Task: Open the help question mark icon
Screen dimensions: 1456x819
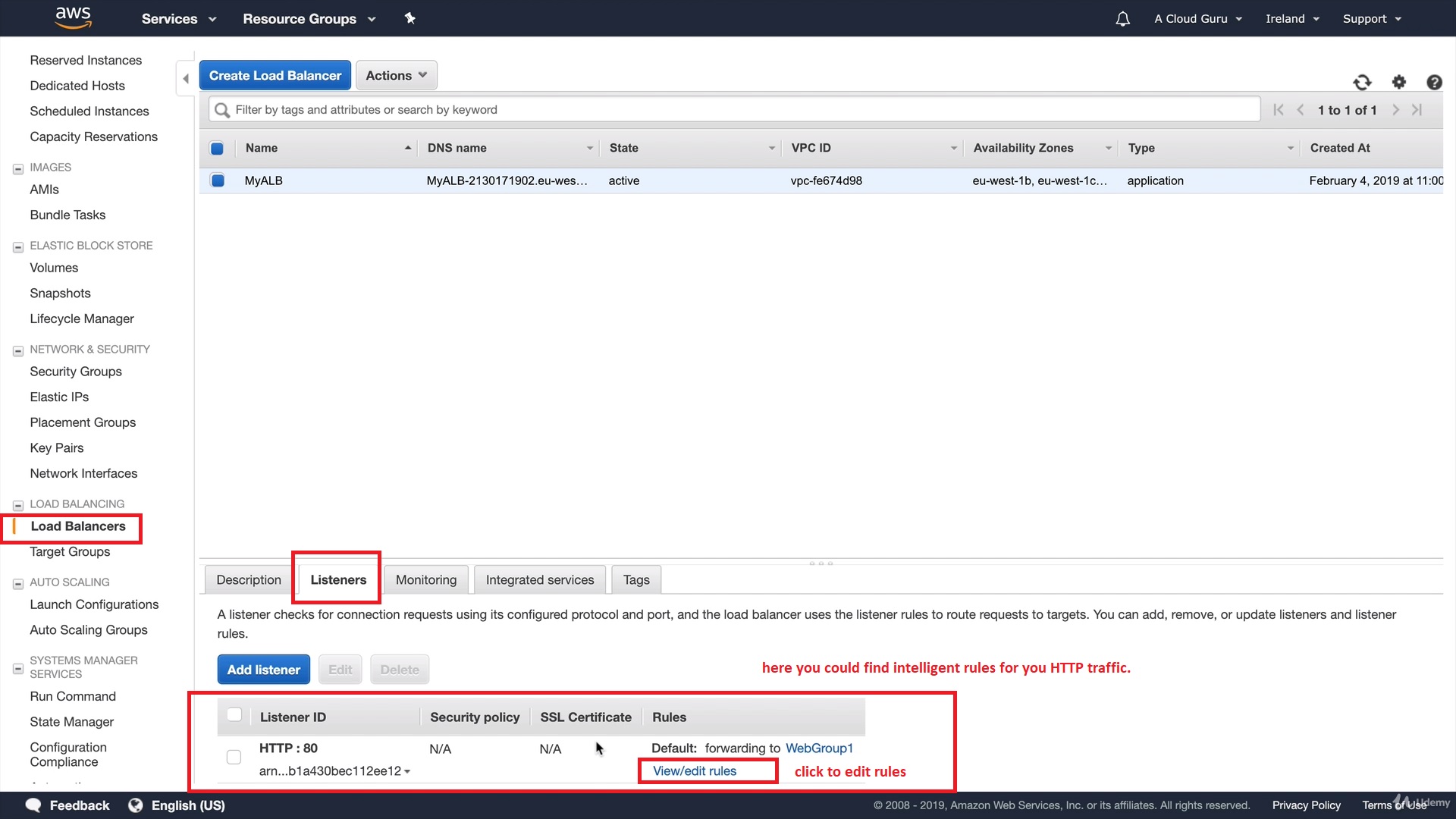Action: (1433, 82)
